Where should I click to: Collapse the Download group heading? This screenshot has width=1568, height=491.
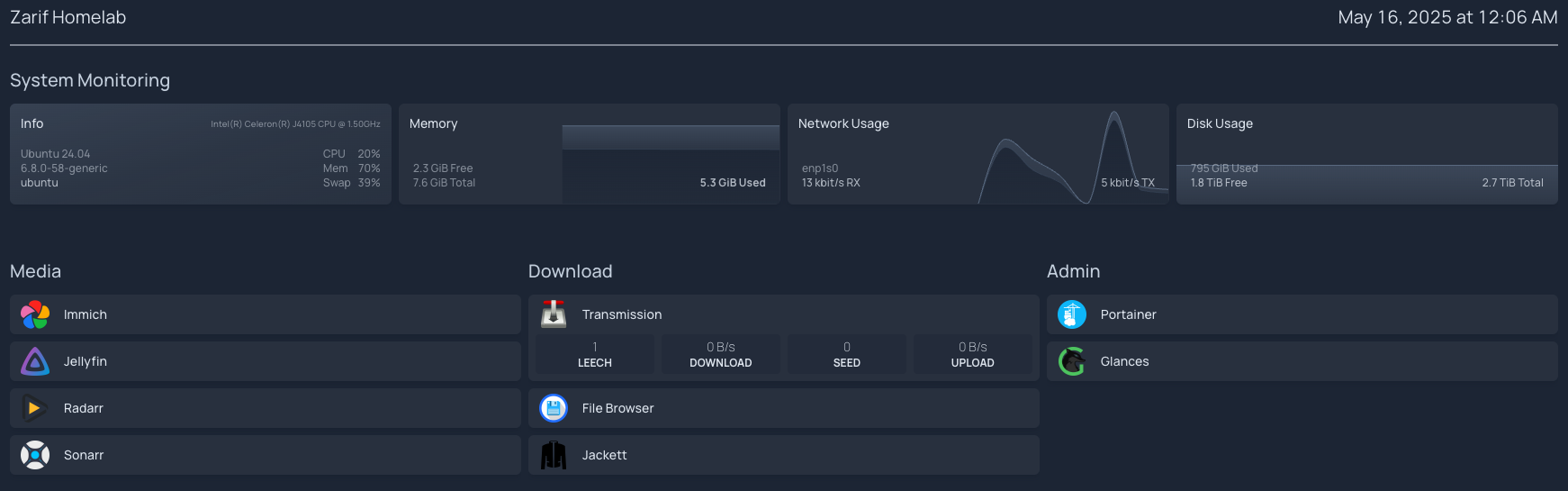click(570, 271)
